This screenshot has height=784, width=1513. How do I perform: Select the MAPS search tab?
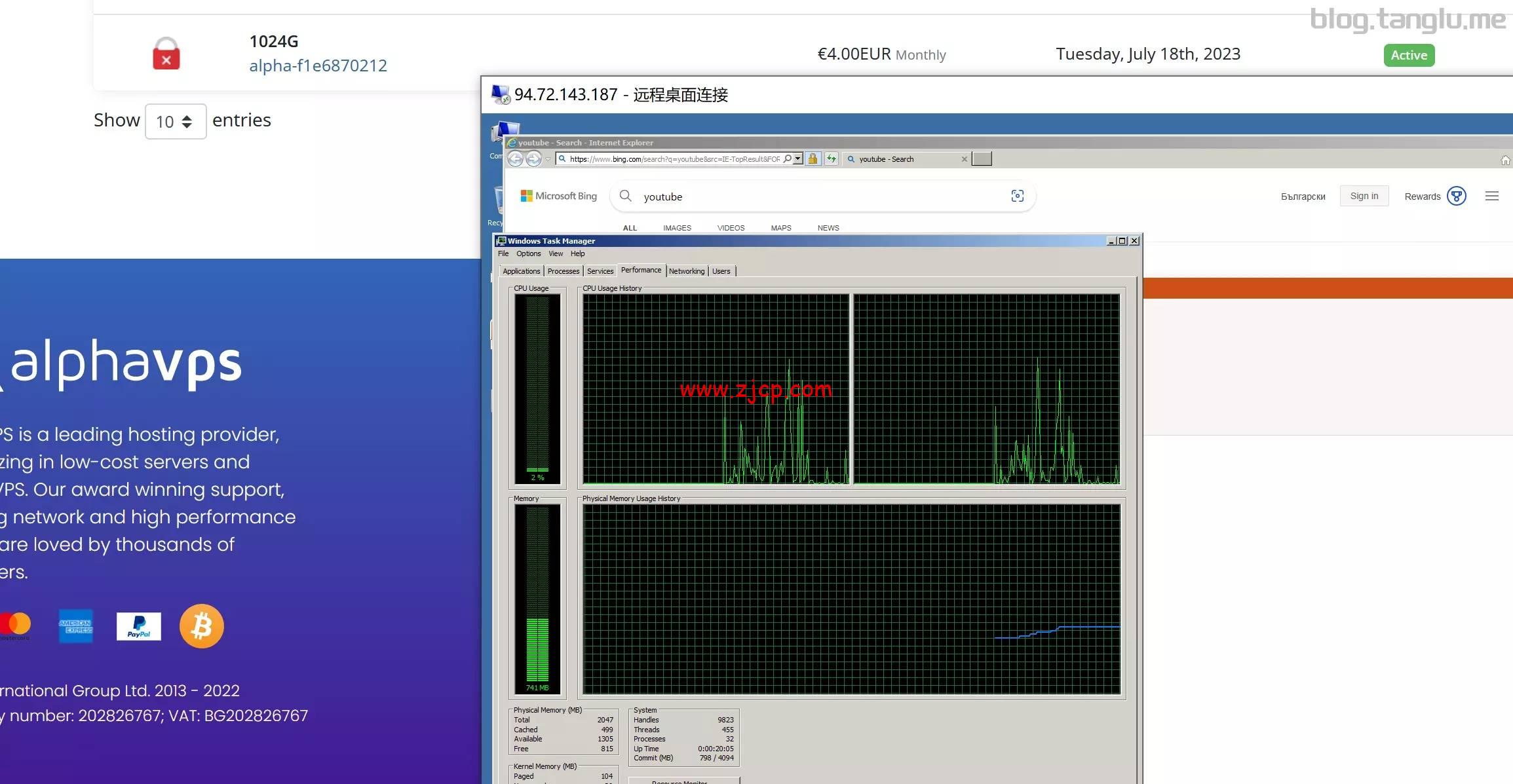coord(781,228)
